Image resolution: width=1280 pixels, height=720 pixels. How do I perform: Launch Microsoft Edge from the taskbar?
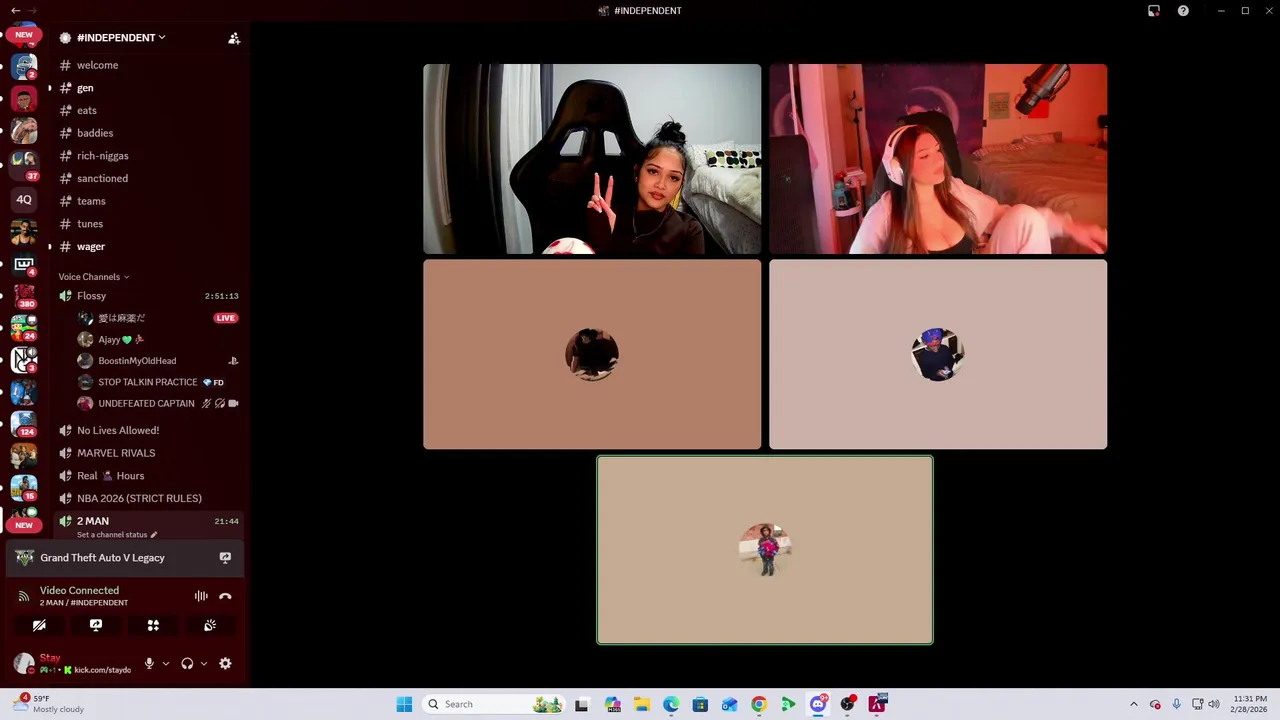click(x=671, y=704)
